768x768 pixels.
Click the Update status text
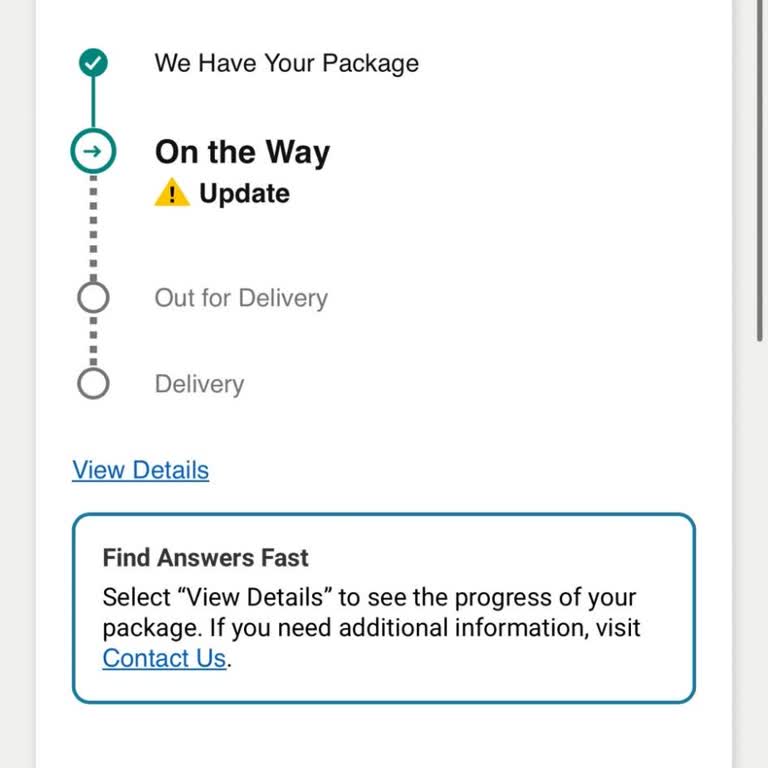(244, 193)
